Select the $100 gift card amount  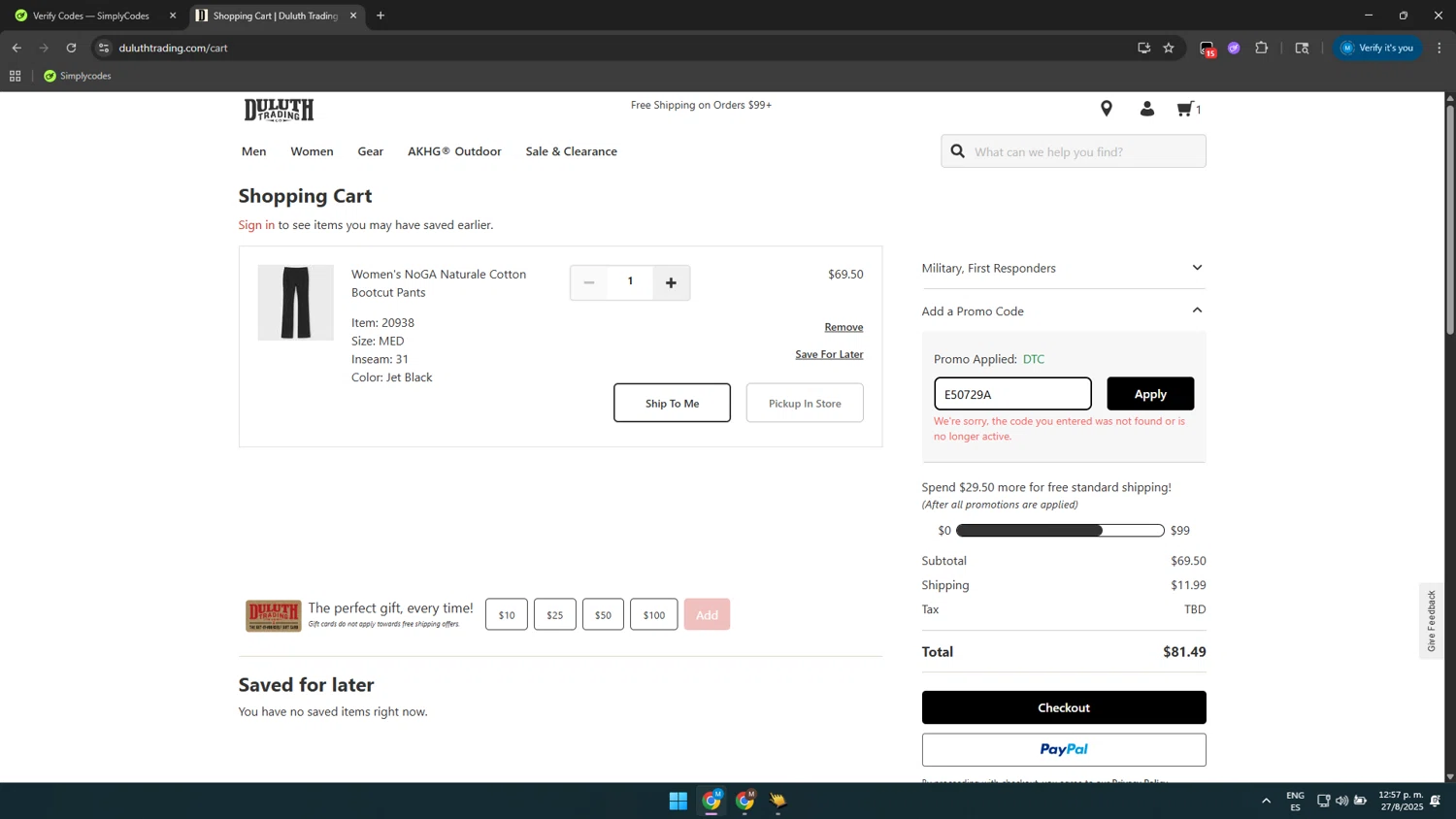pyautogui.click(x=654, y=614)
